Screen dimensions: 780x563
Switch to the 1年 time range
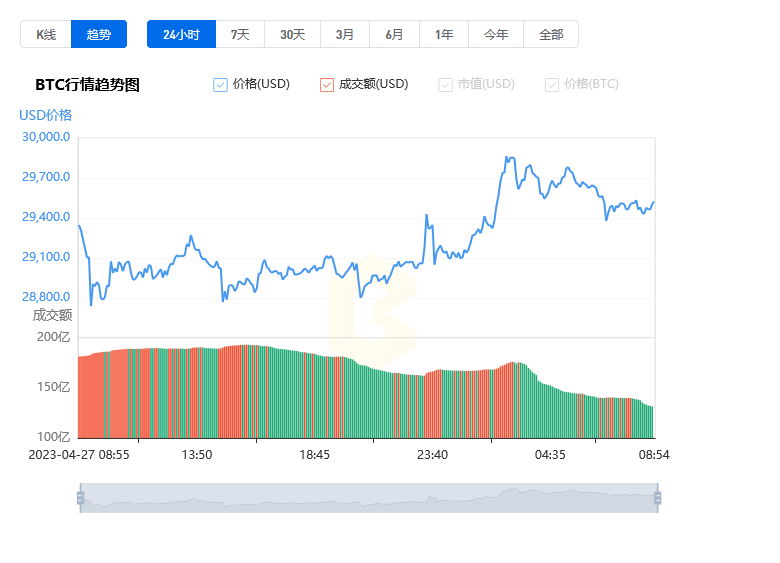coord(444,34)
